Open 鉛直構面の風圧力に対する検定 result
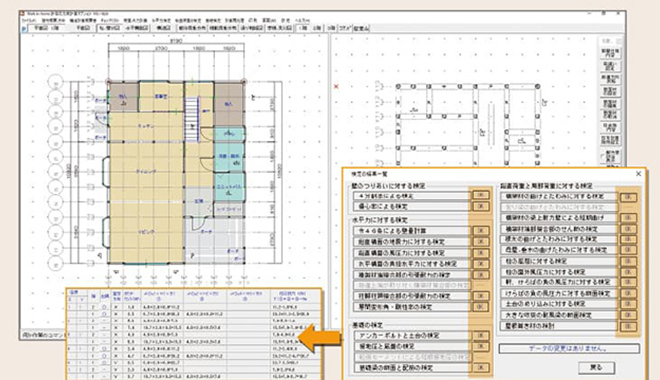This screenshot has width=660, height=380. coord(412,253)
